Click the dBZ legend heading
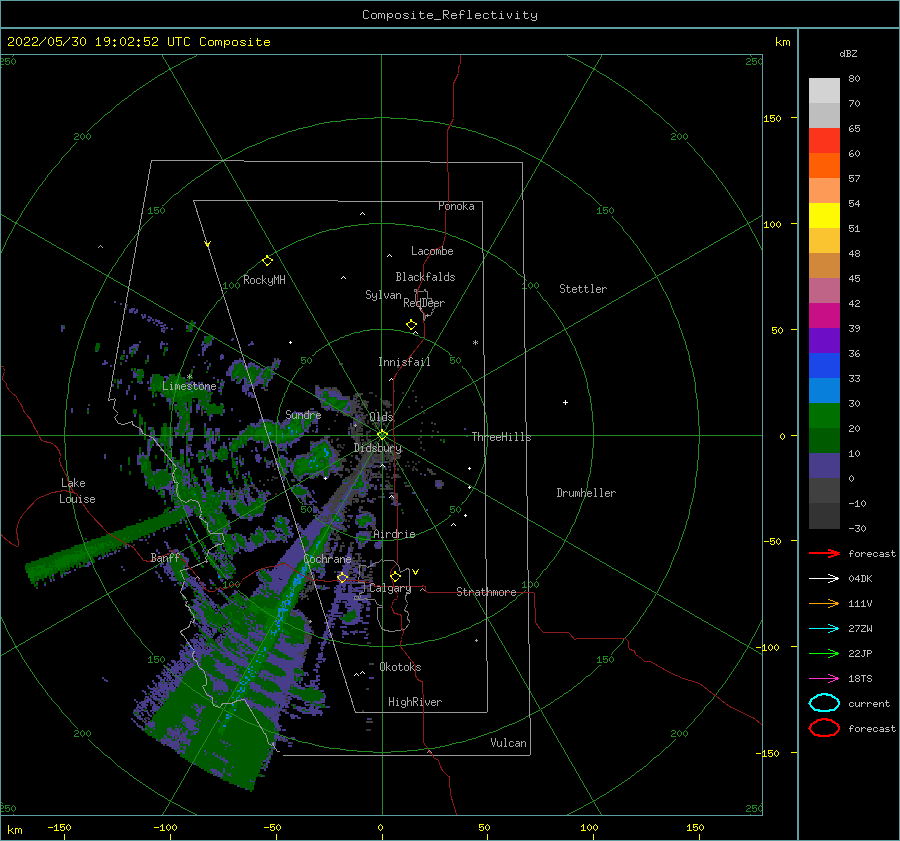Viewport: 900px width, 841px height. tap(848, 54)
